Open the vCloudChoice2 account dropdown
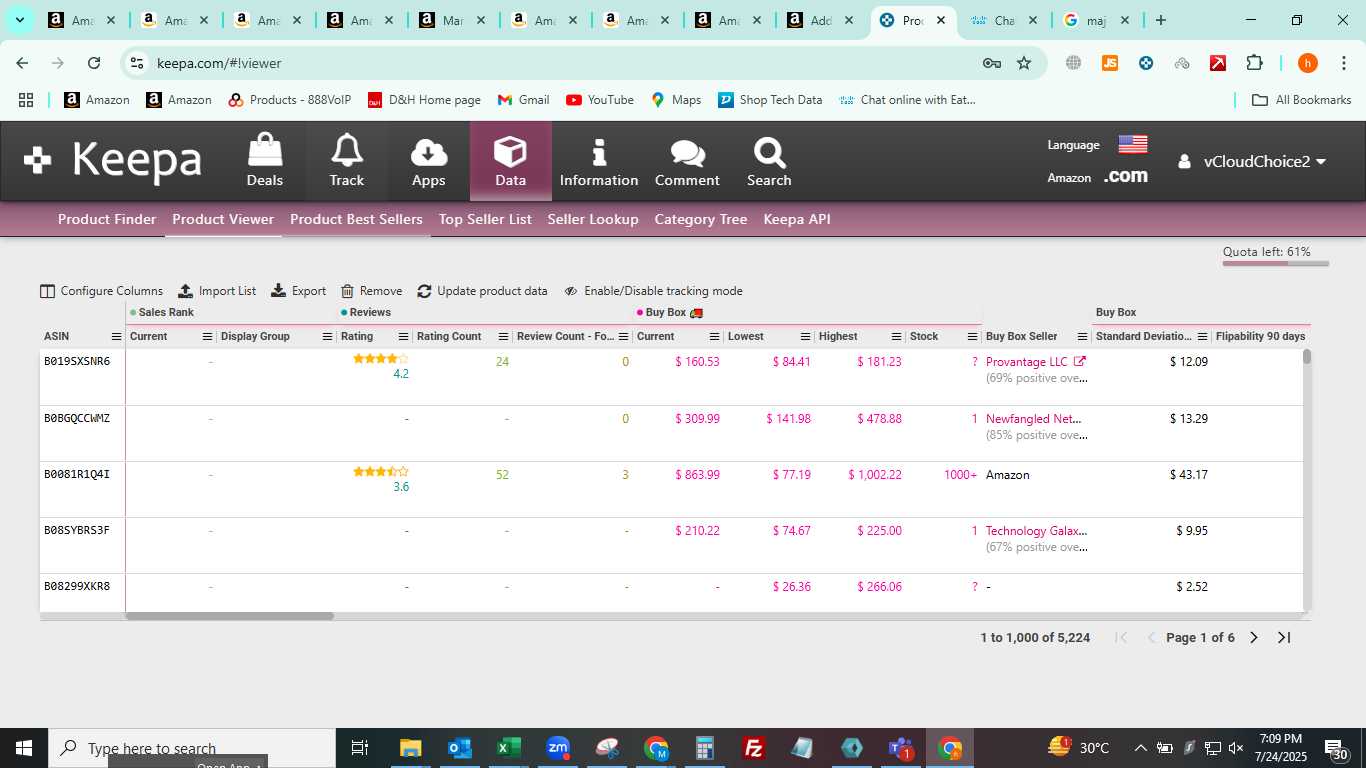 click(1252, 161)
